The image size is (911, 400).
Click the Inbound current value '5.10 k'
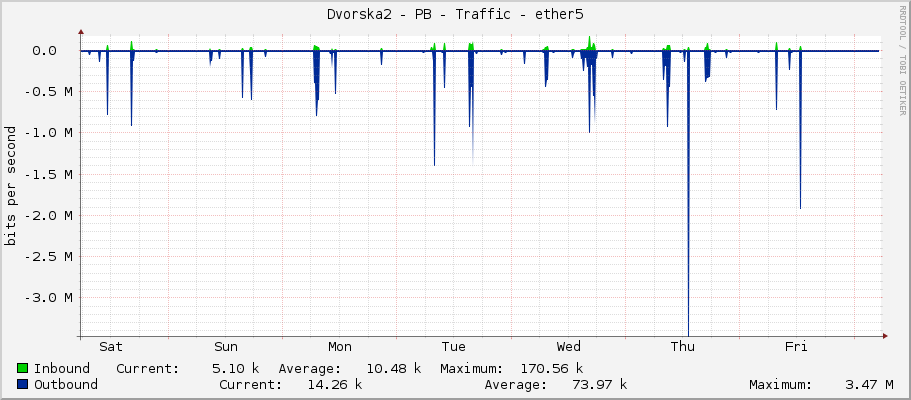click(236, 368)
